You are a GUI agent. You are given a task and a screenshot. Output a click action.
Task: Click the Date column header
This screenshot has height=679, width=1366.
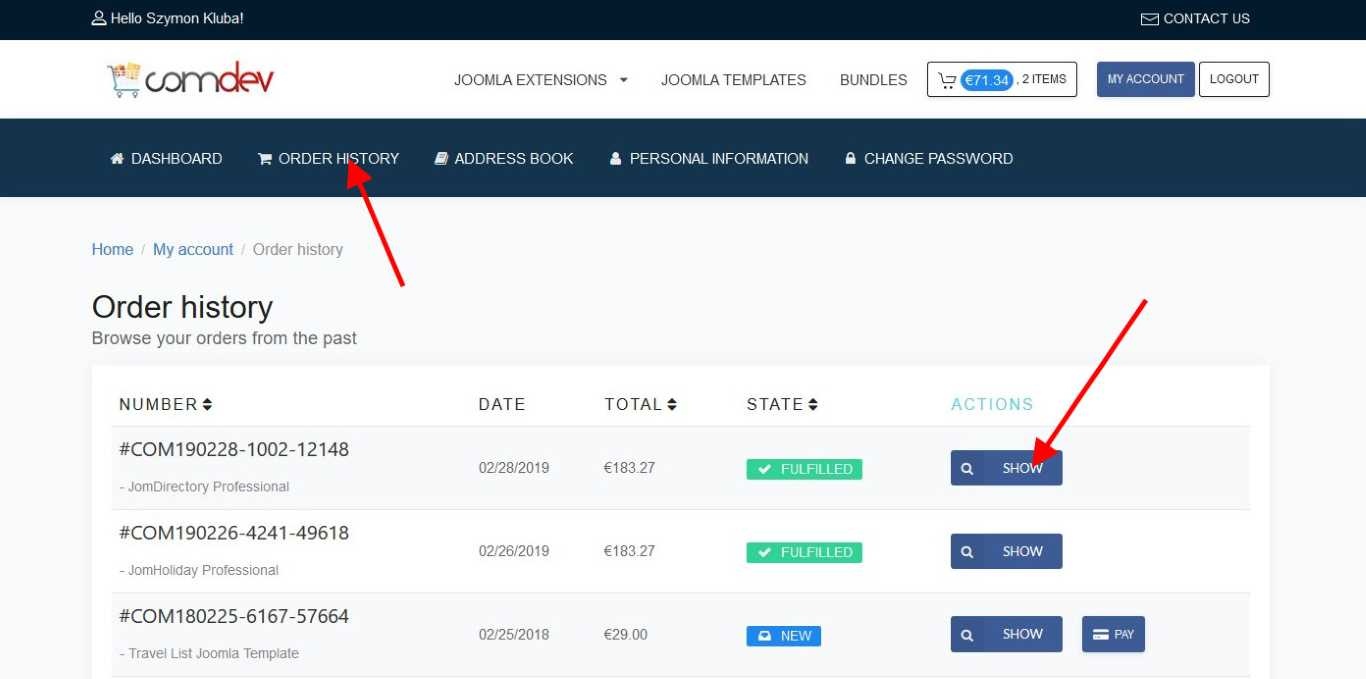point(502,404)
